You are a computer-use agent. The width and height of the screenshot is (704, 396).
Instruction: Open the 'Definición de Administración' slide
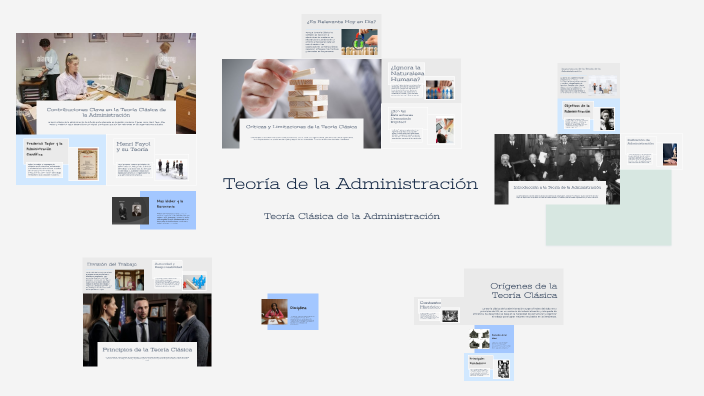(651, 152)
